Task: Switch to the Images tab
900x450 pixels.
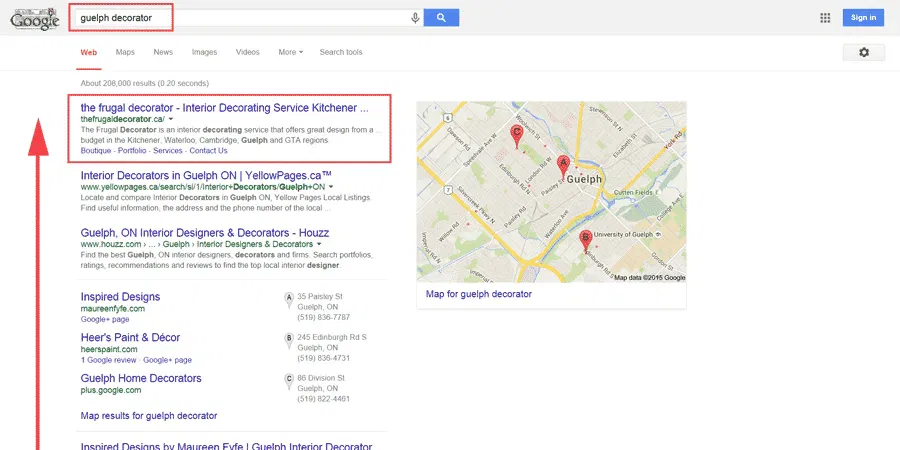Action: tap(204, 52)
